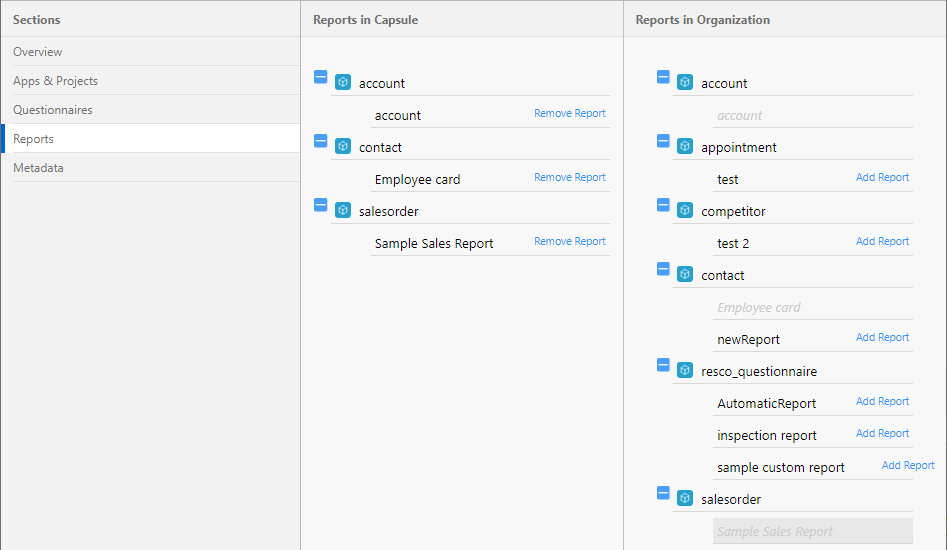The height and width of the screenshot is (550, 947).
Task: Collapse the appointment group in Organization
Action: coord(663,141)
